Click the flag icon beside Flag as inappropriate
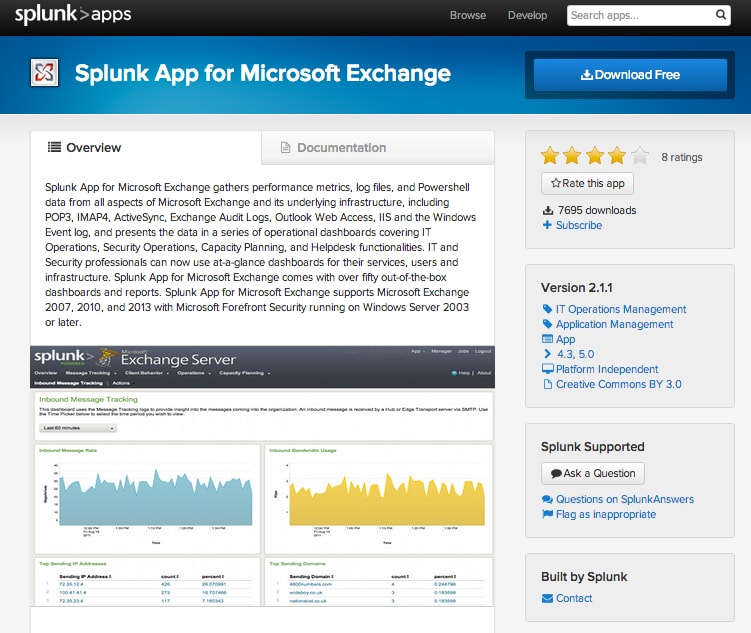Image resolution: width=751 pixels, height=633 pixels. [547, 514]
